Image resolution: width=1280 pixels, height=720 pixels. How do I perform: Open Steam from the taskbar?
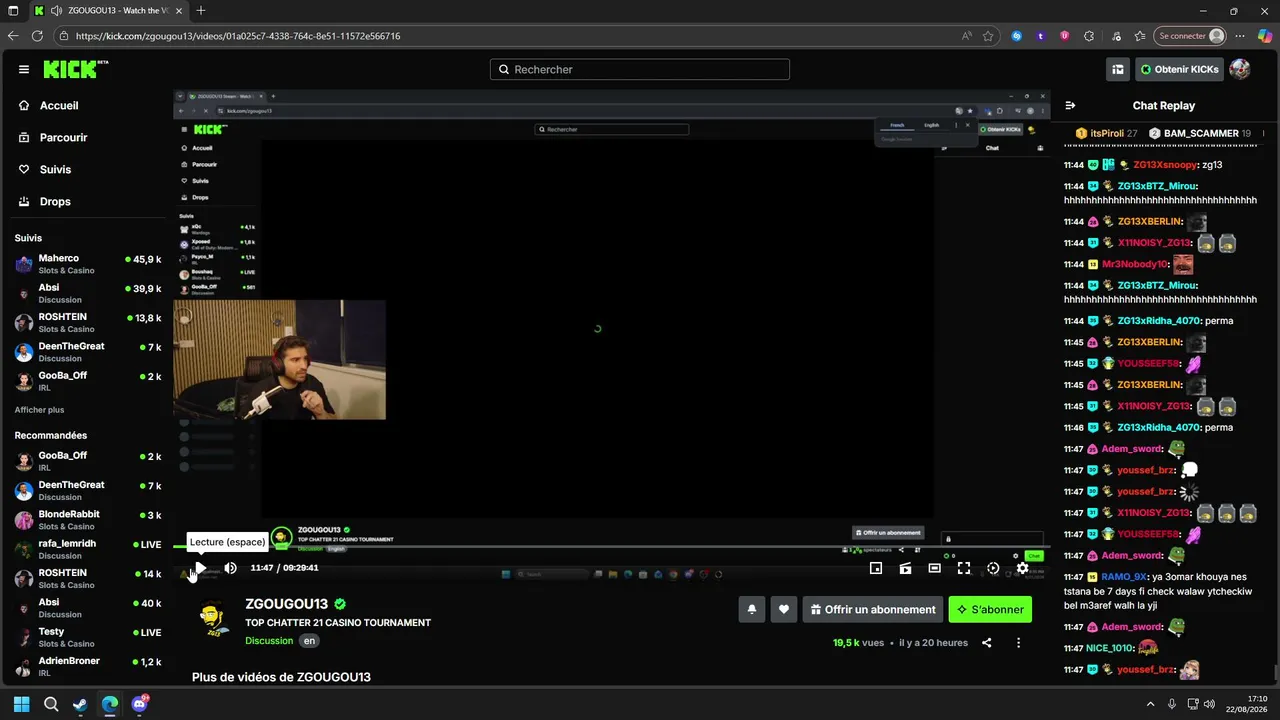pyautogui.click(x=80, y=704)
